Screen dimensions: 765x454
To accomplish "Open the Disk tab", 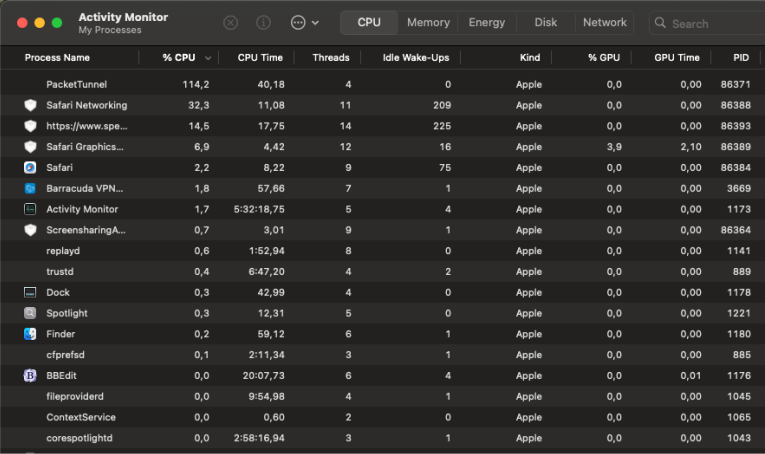I will (x=545, y=22).
